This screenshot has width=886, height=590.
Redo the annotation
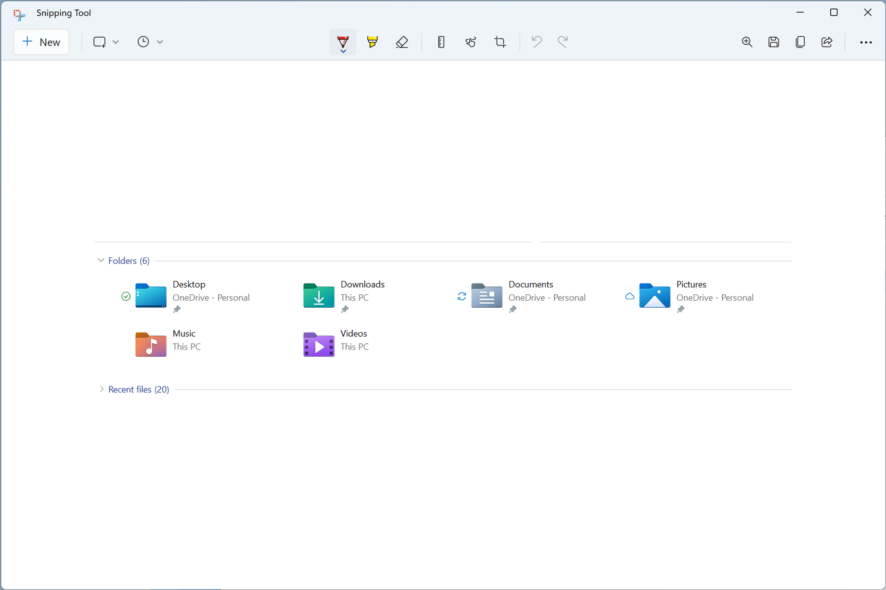coord(563,42)
